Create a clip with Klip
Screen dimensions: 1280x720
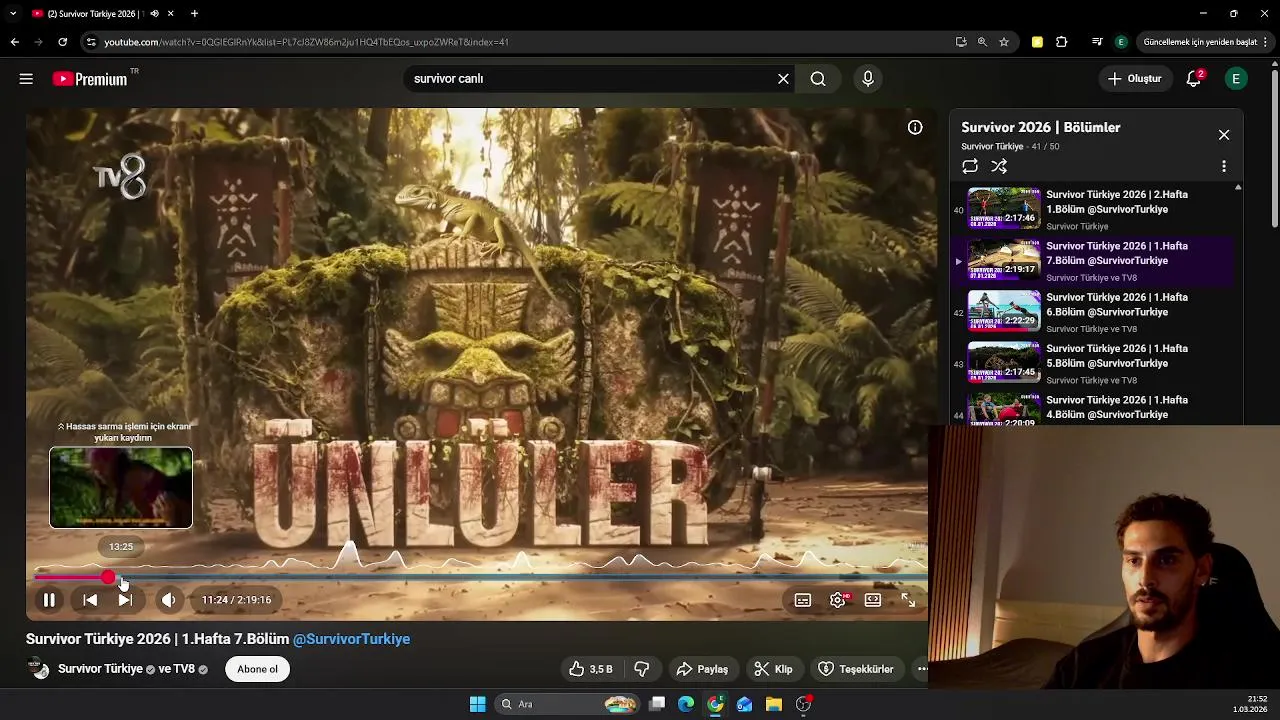(773, 669)
